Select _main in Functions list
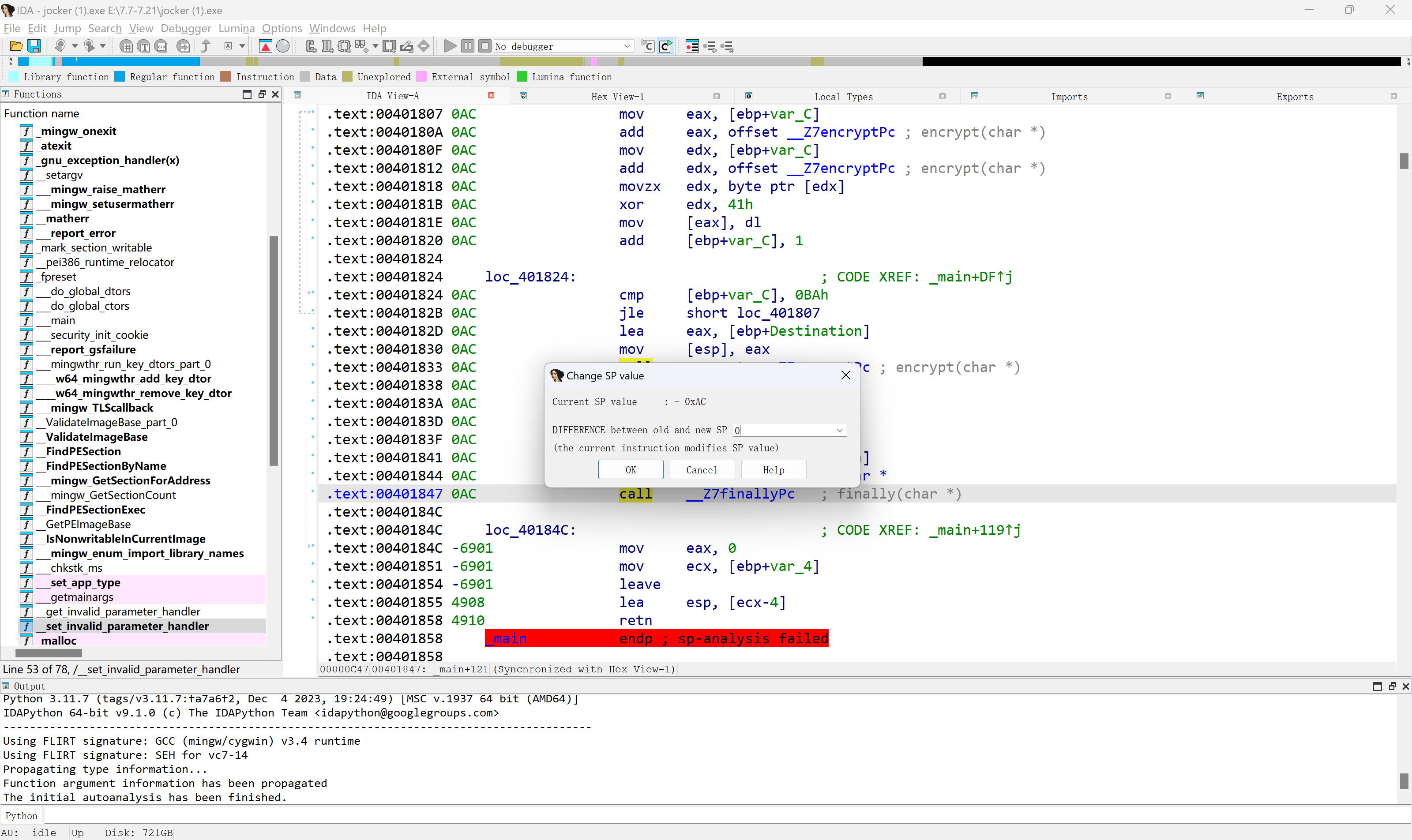This screenshot has height=840, width=1412. point(62,320)
